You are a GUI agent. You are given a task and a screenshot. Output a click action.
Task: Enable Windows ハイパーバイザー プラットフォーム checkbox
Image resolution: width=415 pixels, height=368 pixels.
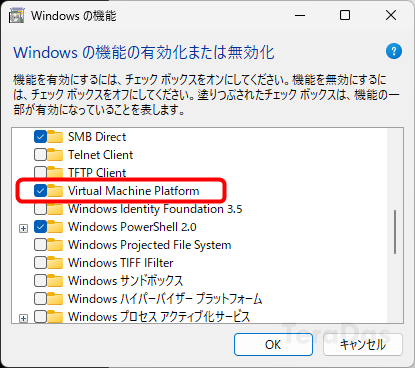tap(40, 299)
